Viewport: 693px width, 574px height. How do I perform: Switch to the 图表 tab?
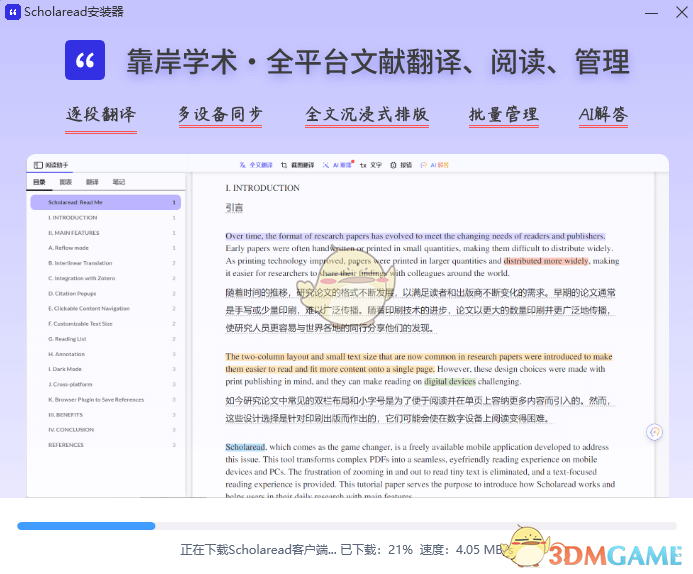65,182
